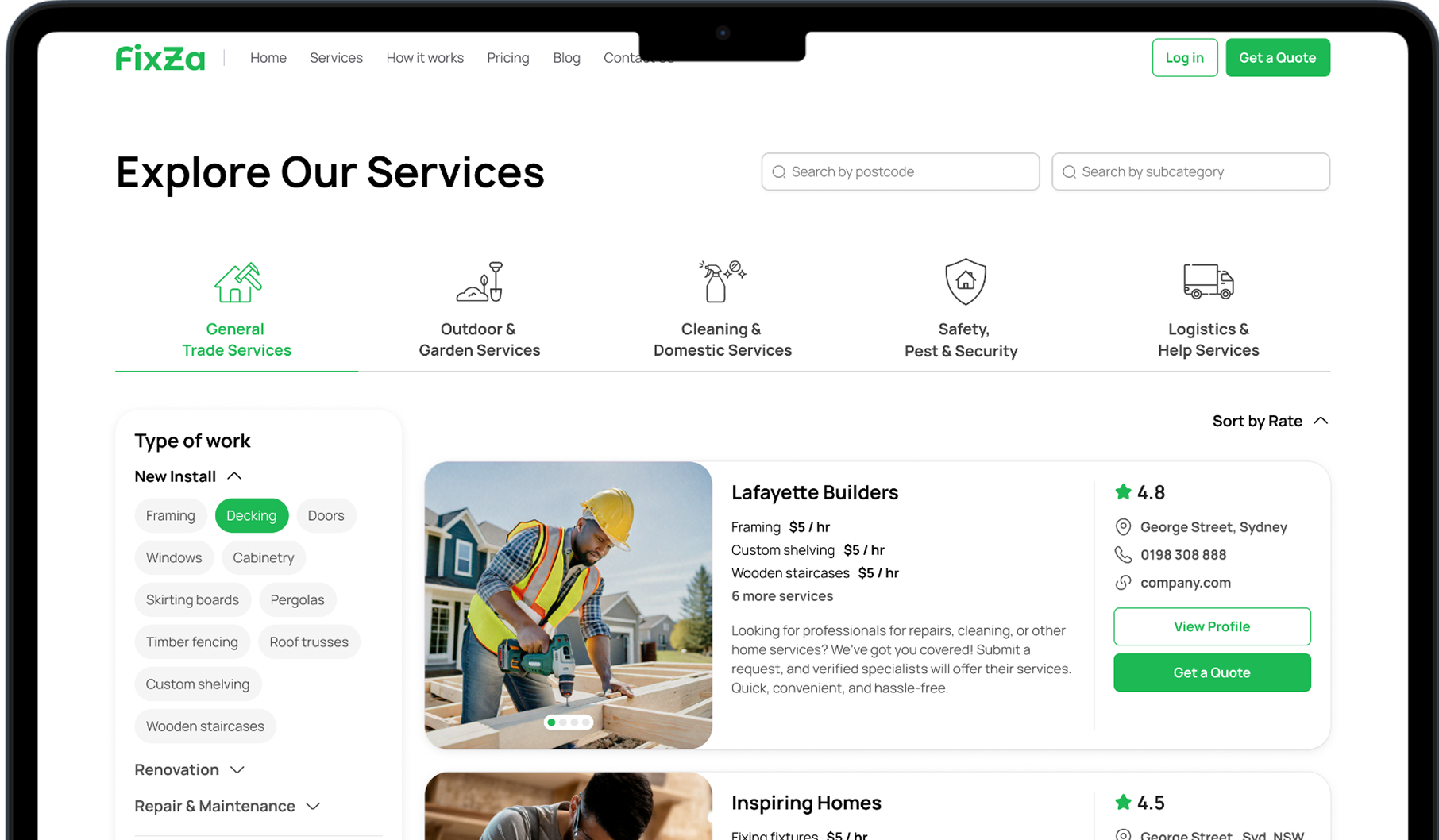This screenshot has width=1439, height=840.
Task: Toggle the Cabinetry filter chip
Action: pos(263,557)
